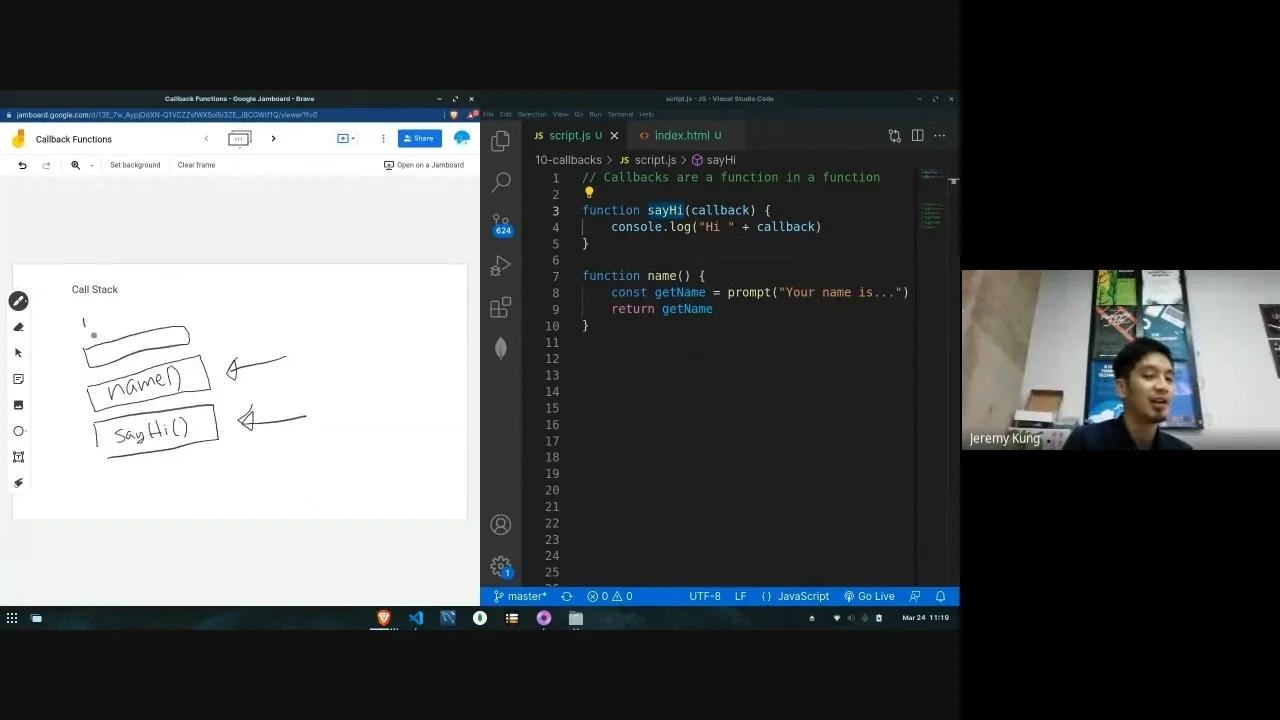1280x720 pixels.
Task: Activate the Jamboard laser pointer
Action: pos(18,482)
